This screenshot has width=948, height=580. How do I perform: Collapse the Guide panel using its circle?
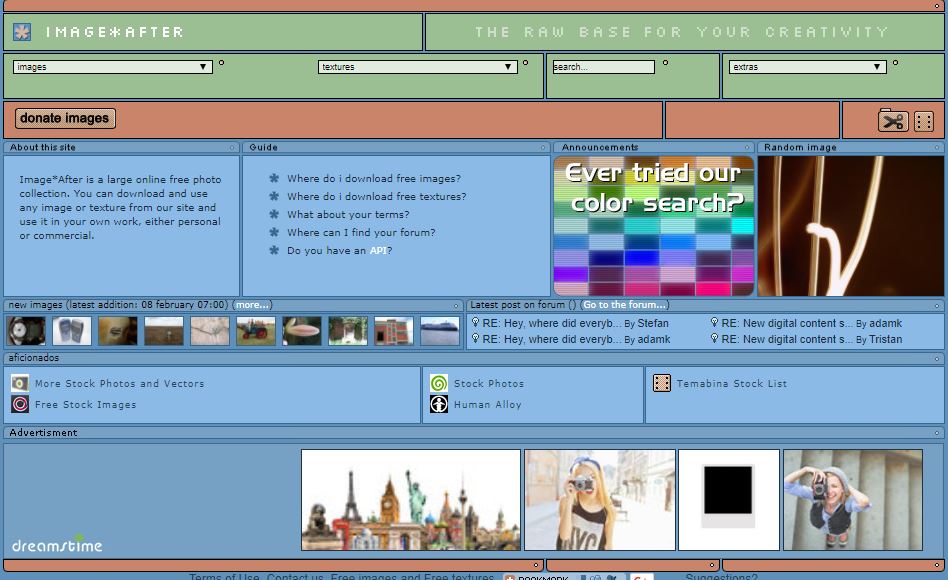coord(543,148)
